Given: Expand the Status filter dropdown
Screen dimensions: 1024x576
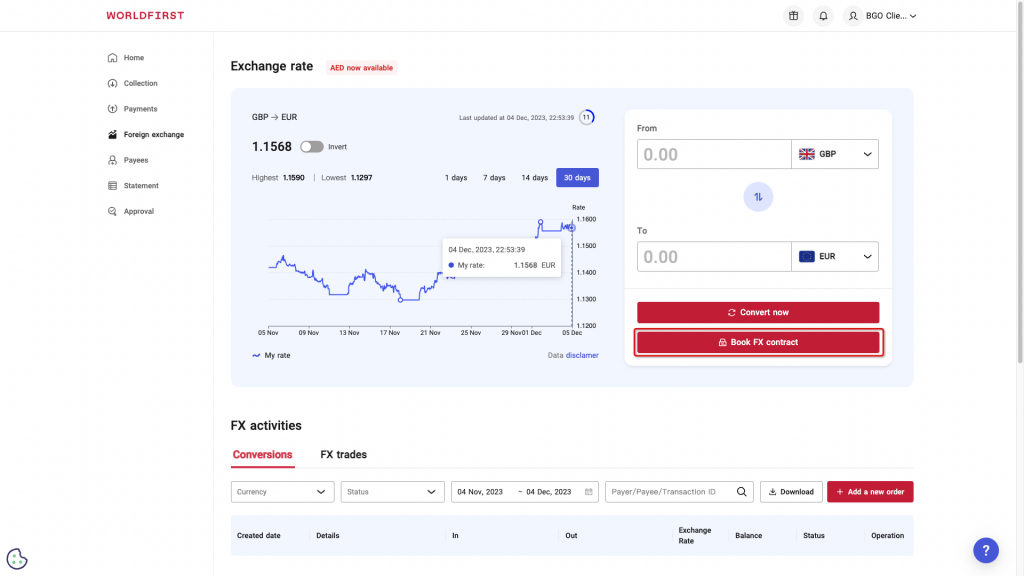Looking at the screenshot, I should pyautogui.click(x=392, y=492).
